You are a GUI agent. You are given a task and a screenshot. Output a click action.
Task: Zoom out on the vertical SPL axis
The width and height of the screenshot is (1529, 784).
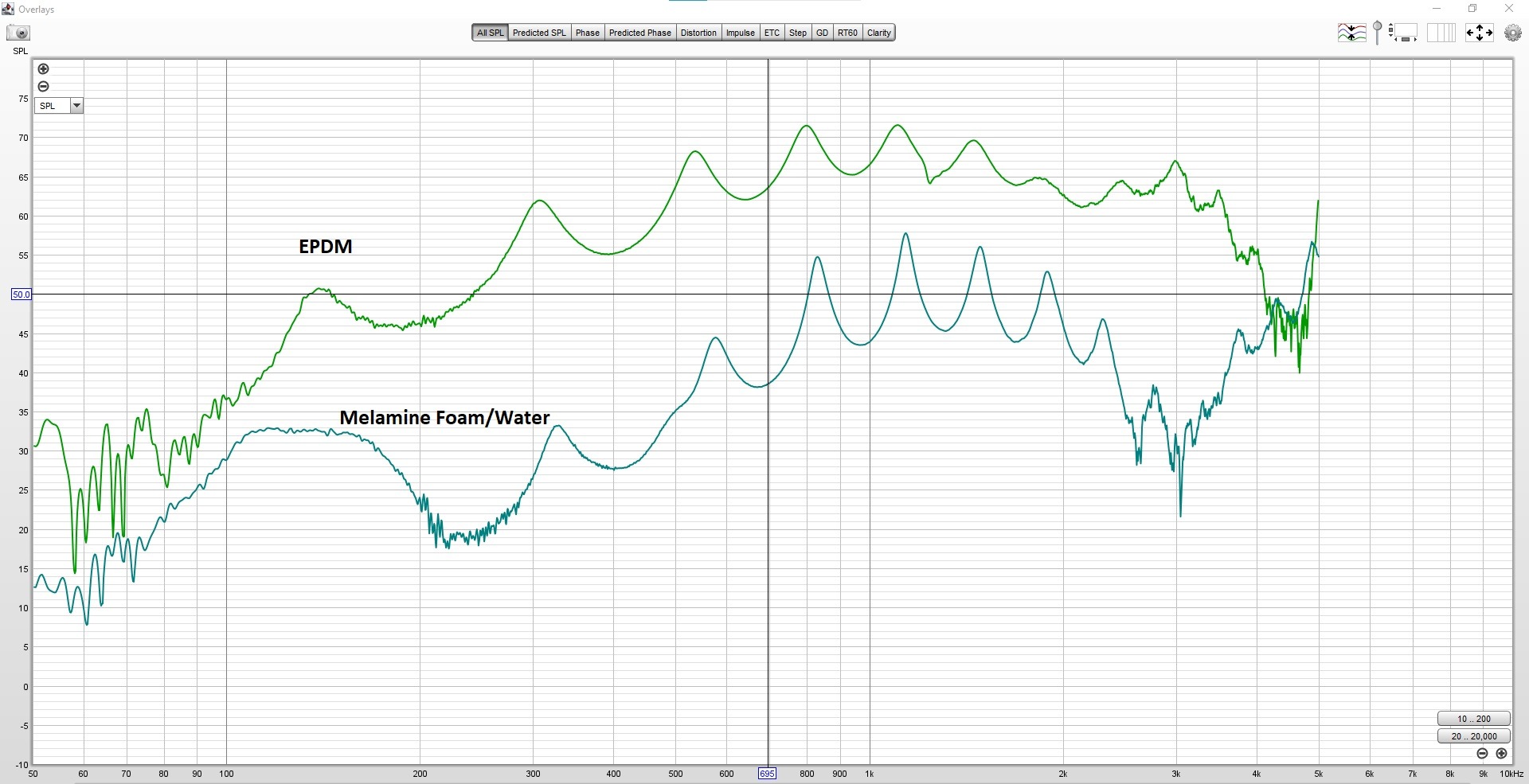(x=44, y=86)
